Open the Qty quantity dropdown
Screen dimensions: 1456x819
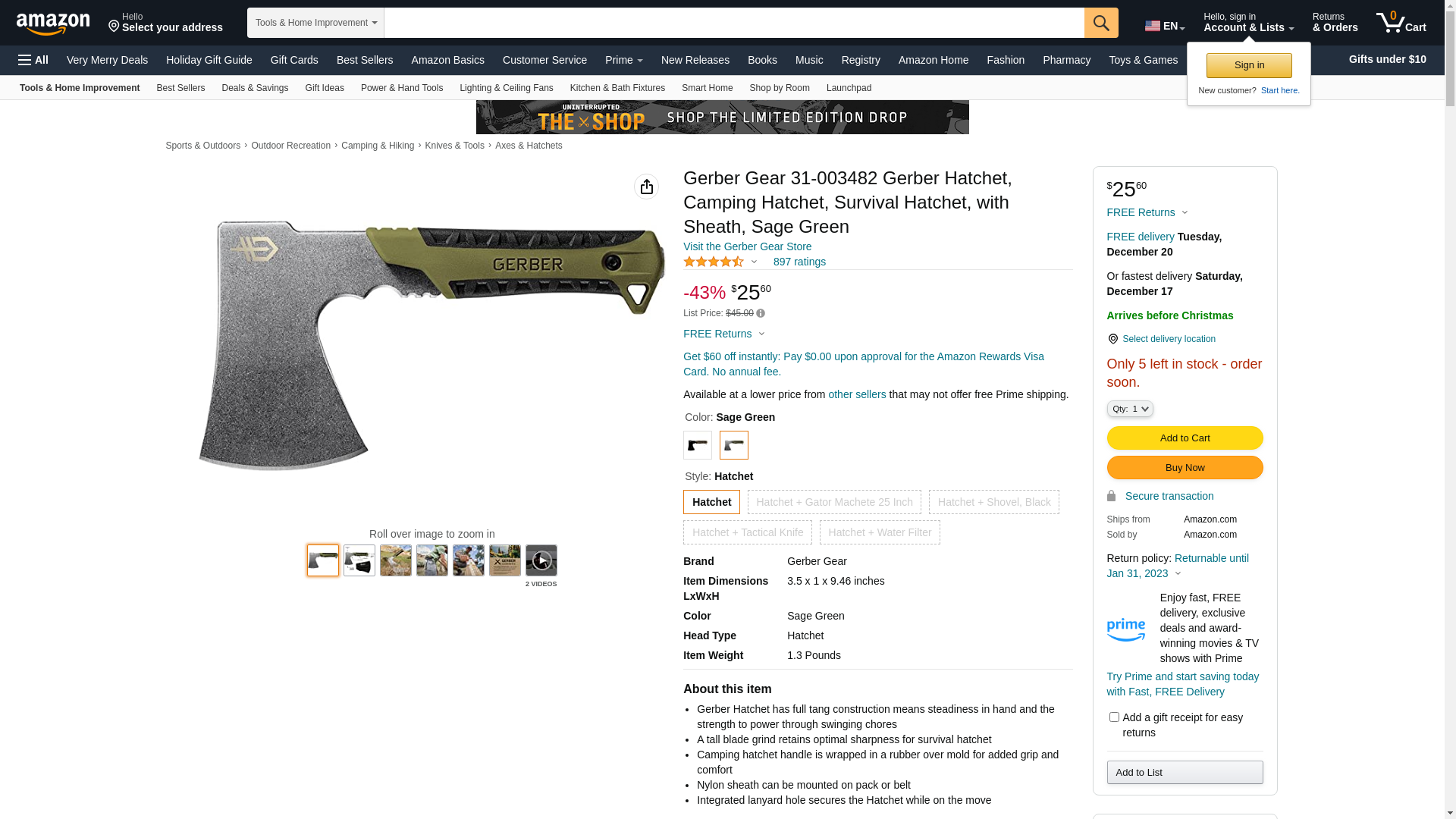1129,409
